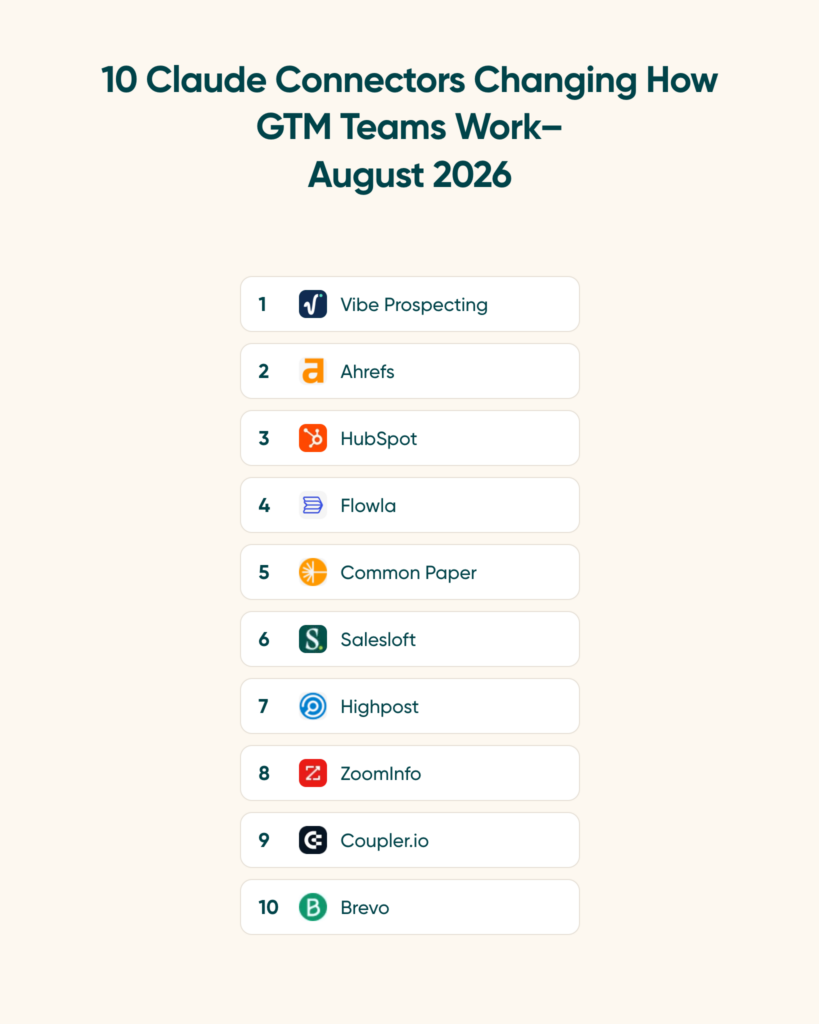Image resolution: width=819 pixels, height=1024 pixels.
Task: Open the Common Paper name label
Action: point(408,573)
